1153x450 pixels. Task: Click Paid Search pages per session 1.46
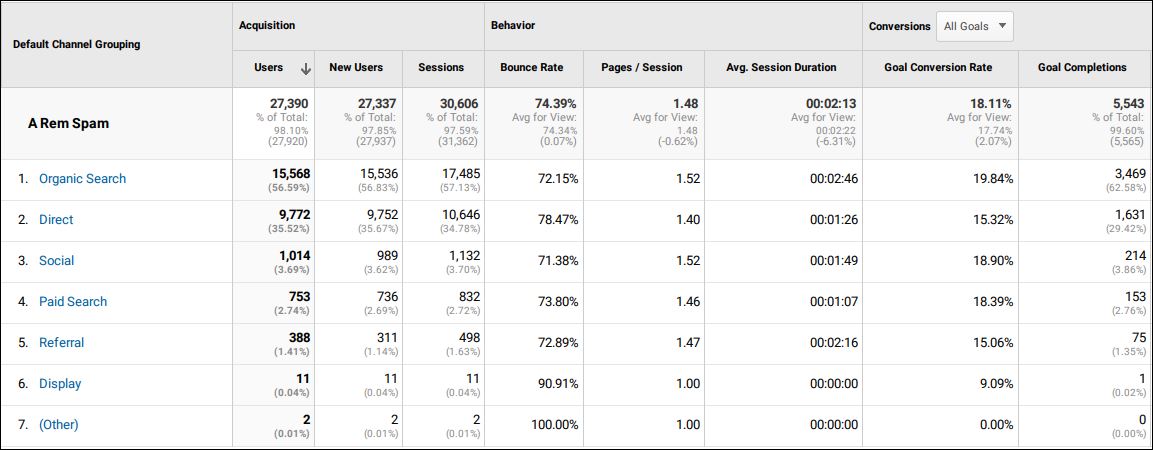(687, 301)
